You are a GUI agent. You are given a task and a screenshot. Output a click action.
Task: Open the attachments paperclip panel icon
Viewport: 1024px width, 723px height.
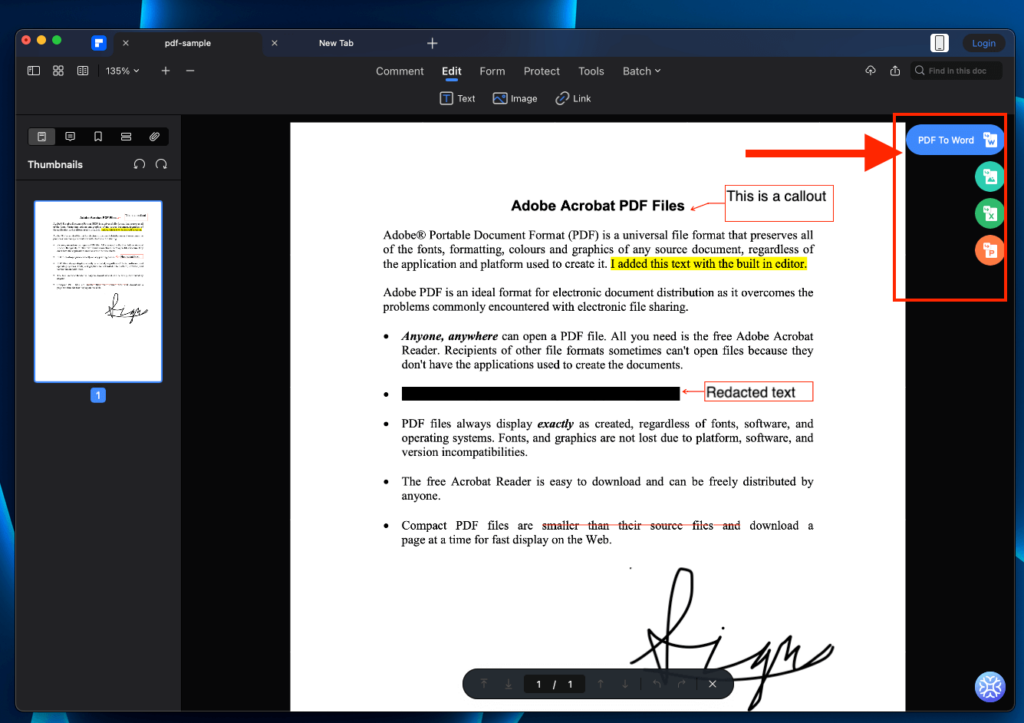[154, 137]
